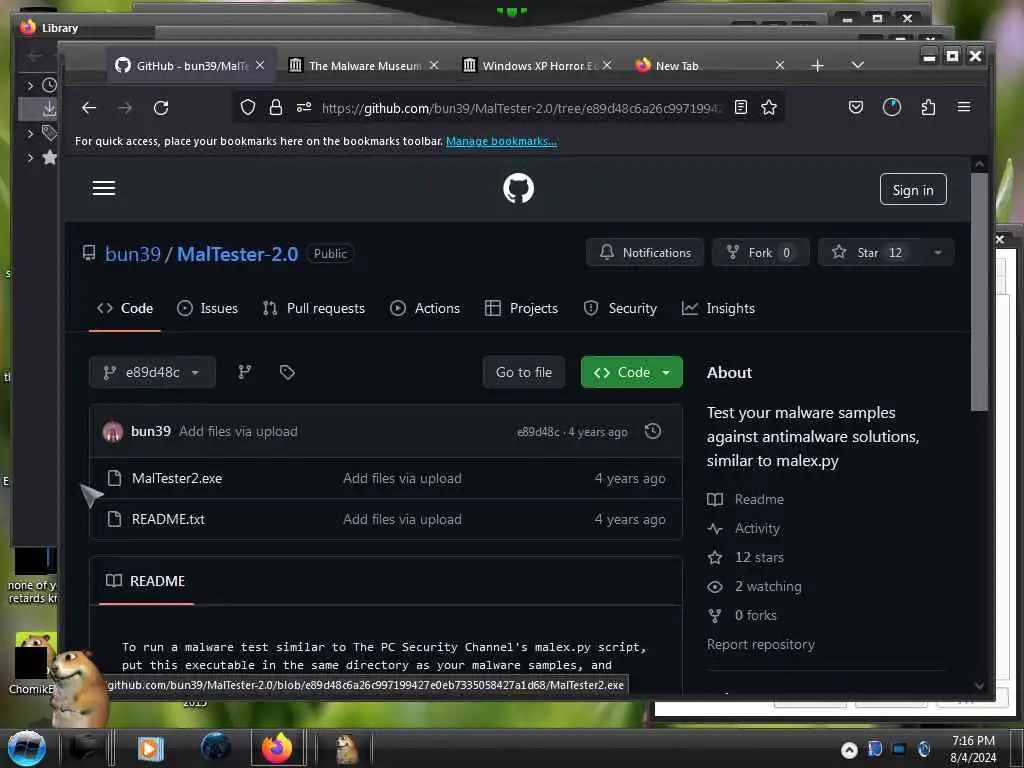This screenshot has height=768, width=1024.
Task: Open e89d48c branch selector dropdown
Action: [152, 372]
